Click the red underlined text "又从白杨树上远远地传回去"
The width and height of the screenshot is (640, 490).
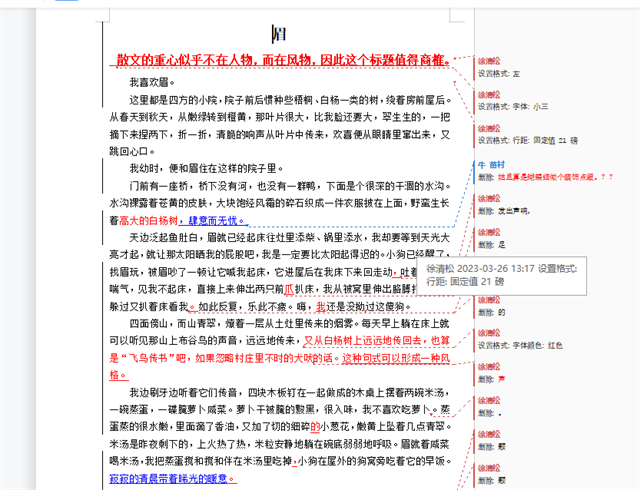pos(362,341)
